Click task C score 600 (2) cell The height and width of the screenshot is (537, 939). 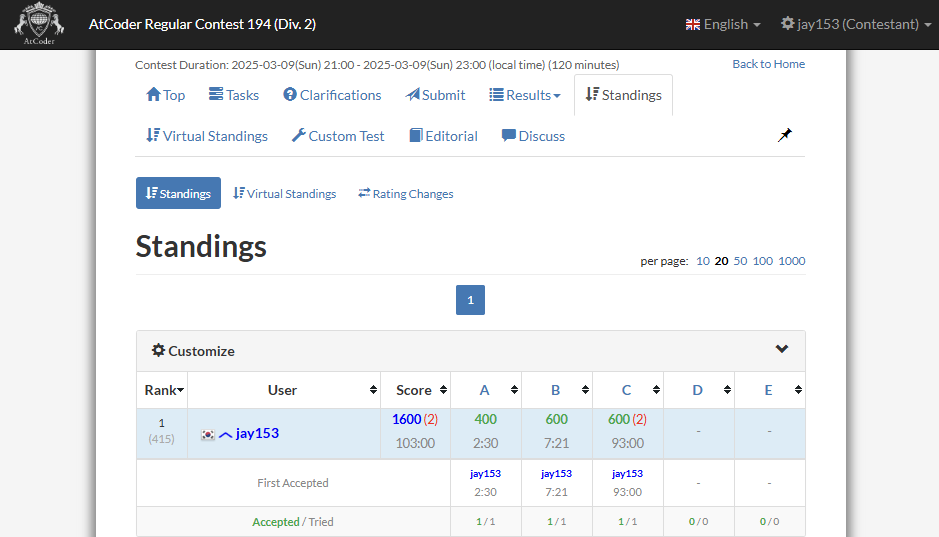click(x=628, y=419)
